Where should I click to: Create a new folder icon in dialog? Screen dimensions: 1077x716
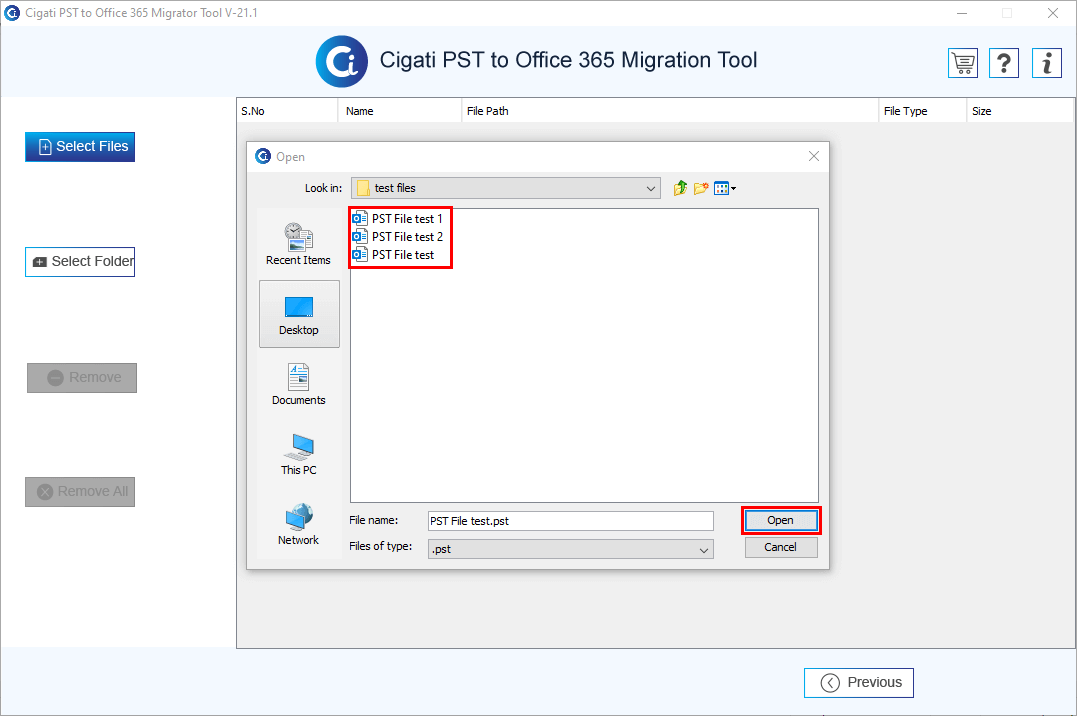pos(701,188)
